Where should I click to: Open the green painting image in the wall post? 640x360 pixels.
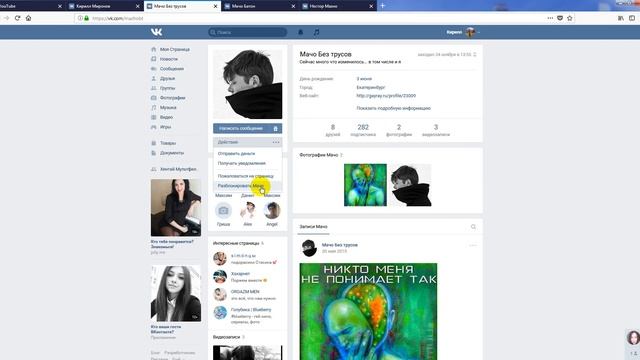click(368, 311)
